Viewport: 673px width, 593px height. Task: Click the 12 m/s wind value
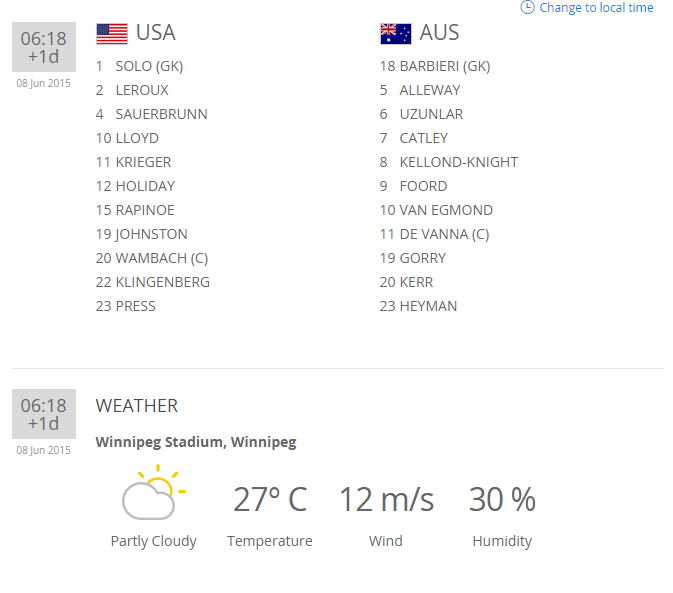386,499
